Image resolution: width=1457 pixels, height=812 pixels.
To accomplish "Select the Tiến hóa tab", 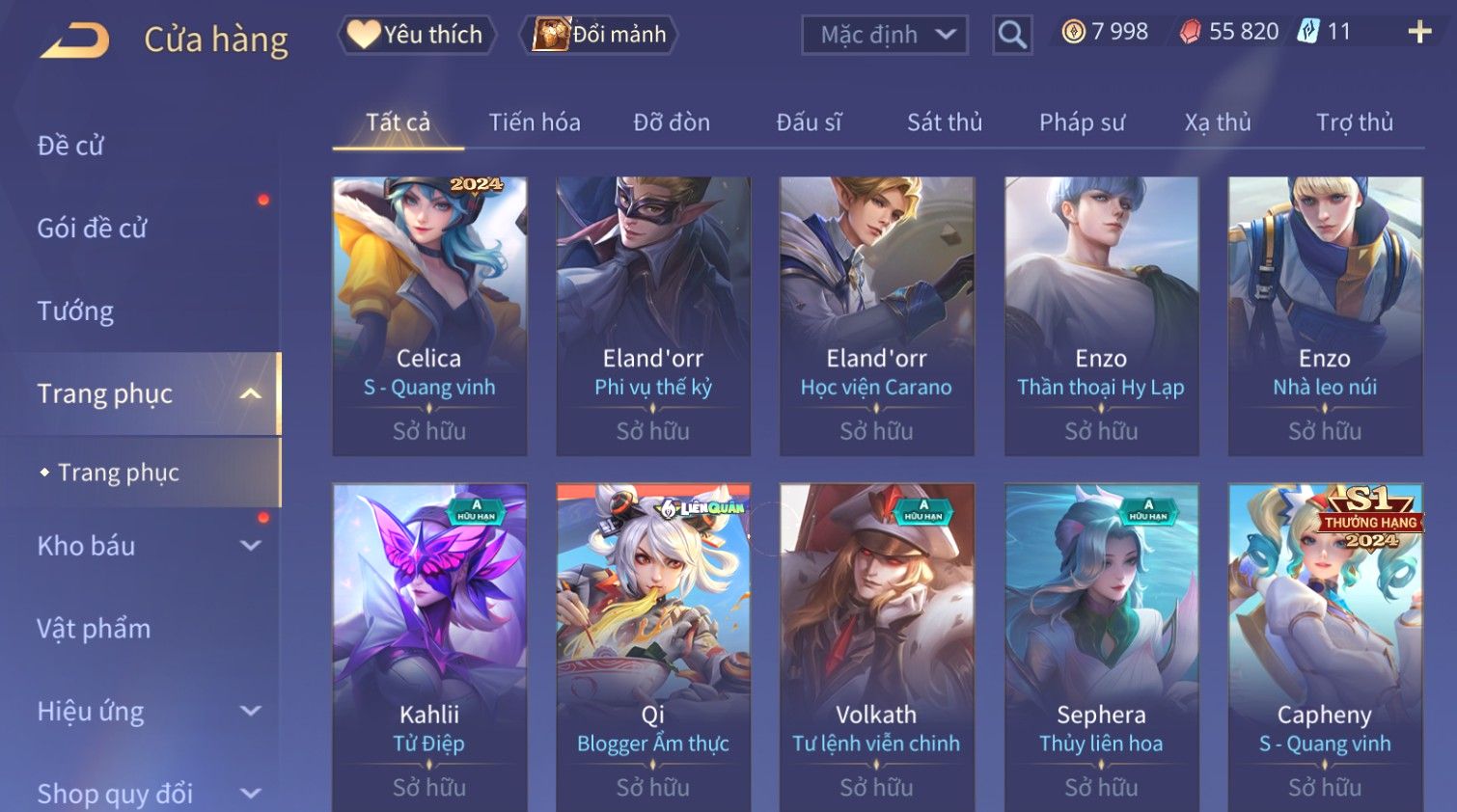I will tap(535, 122).
